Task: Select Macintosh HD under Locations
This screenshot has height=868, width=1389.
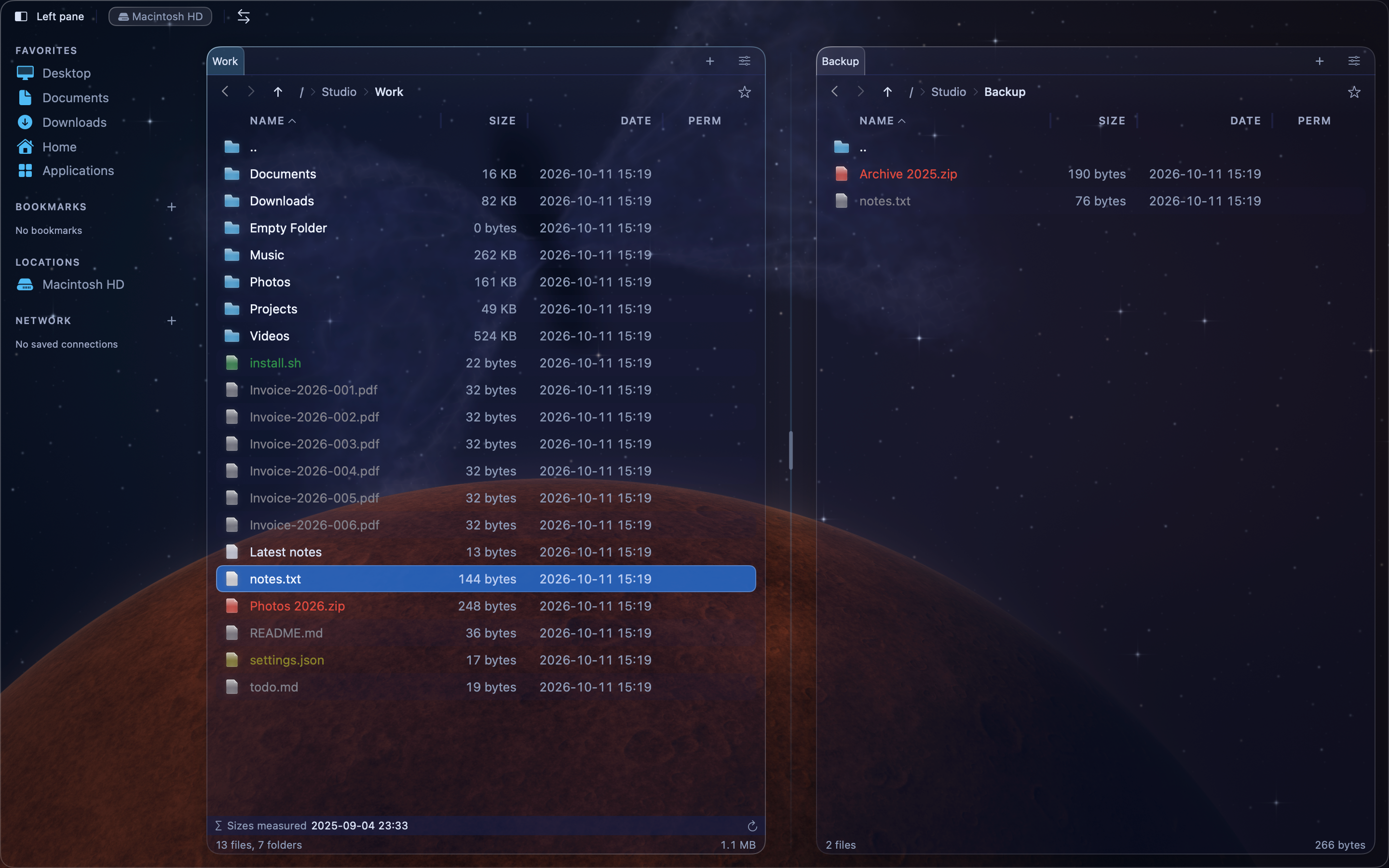Action: tap(70, 284)
